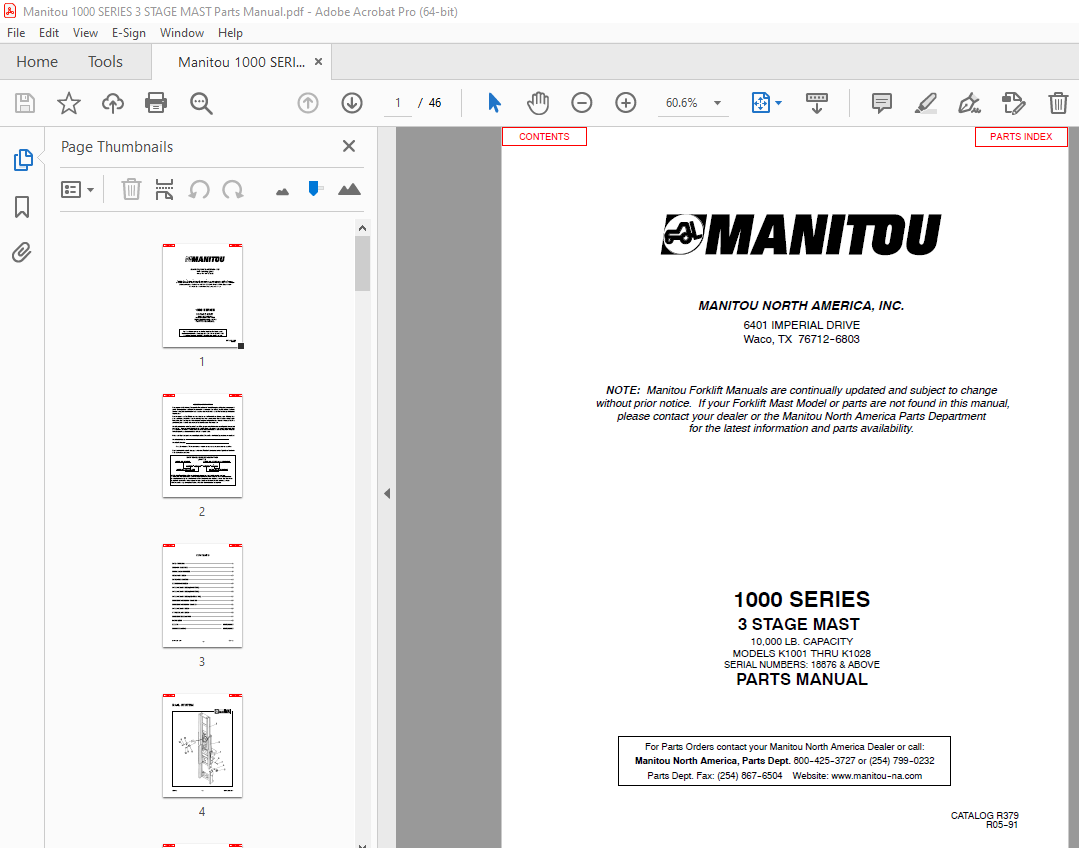Select page 2 thumbnail
This screenshot has height=848, width=1079.
[x=202, y=445]
